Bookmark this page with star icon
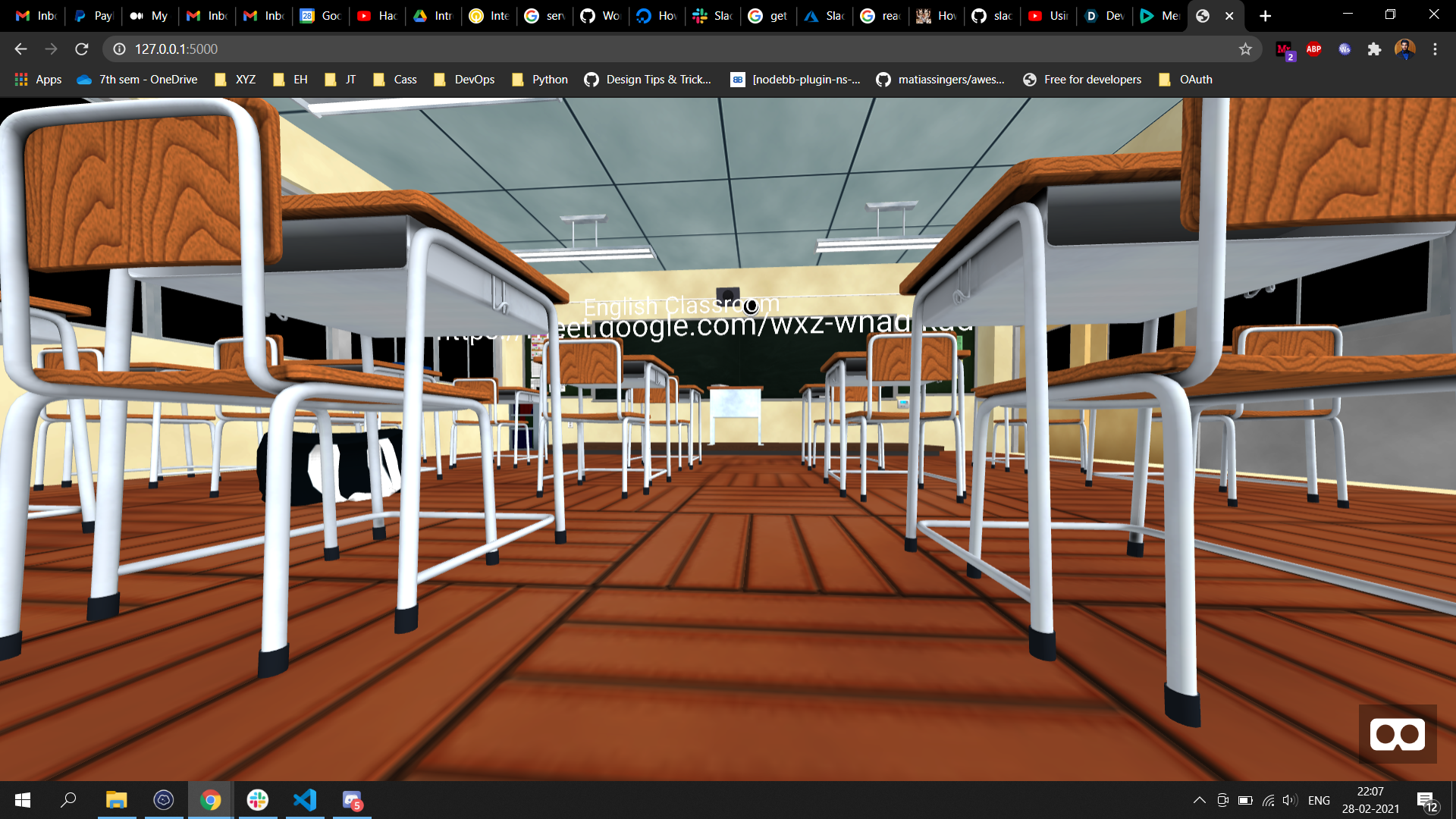The width and height of the screenshot is (1456, 819). 1245,49
